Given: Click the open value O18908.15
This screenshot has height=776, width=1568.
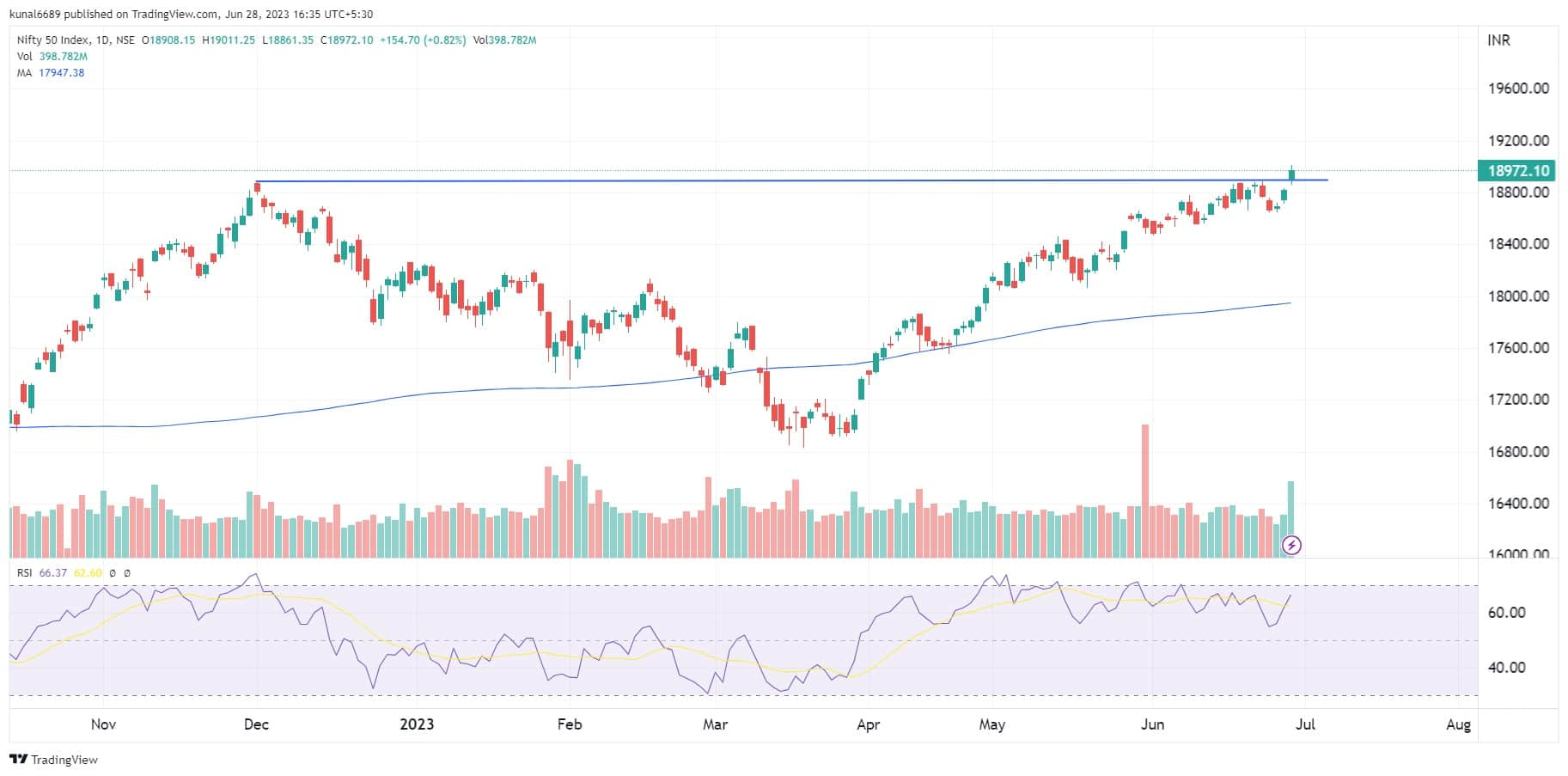Looking at the screenshot, I should coord(168,40).
